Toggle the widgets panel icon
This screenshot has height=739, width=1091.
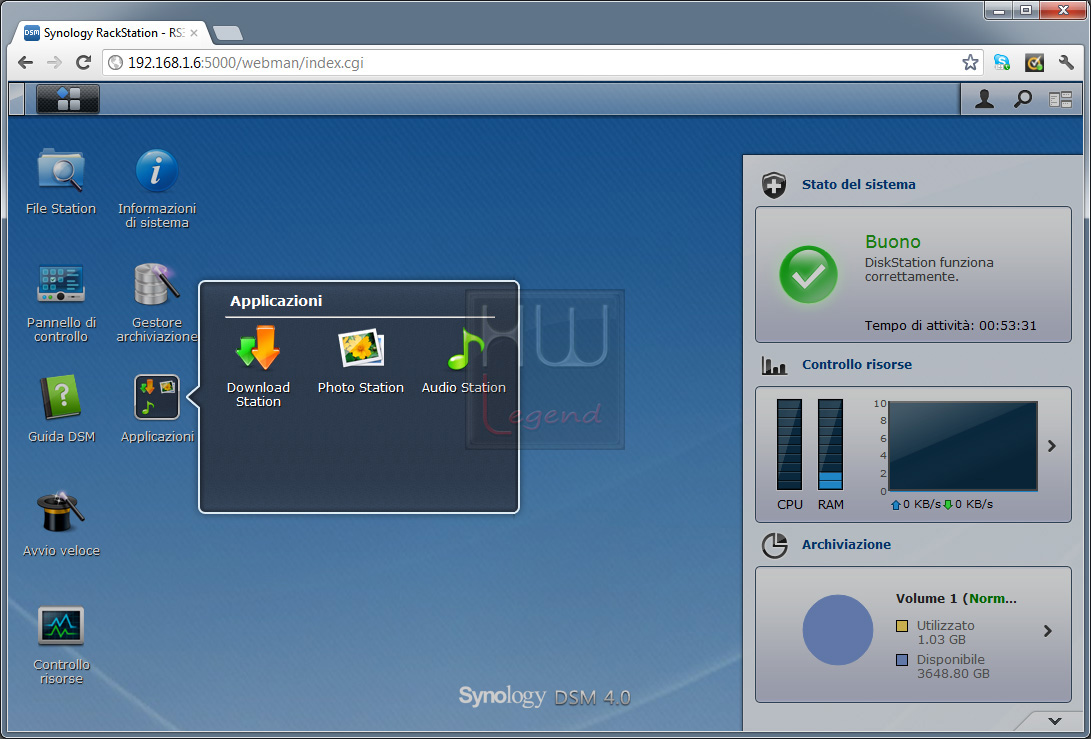click(1060, 100)
